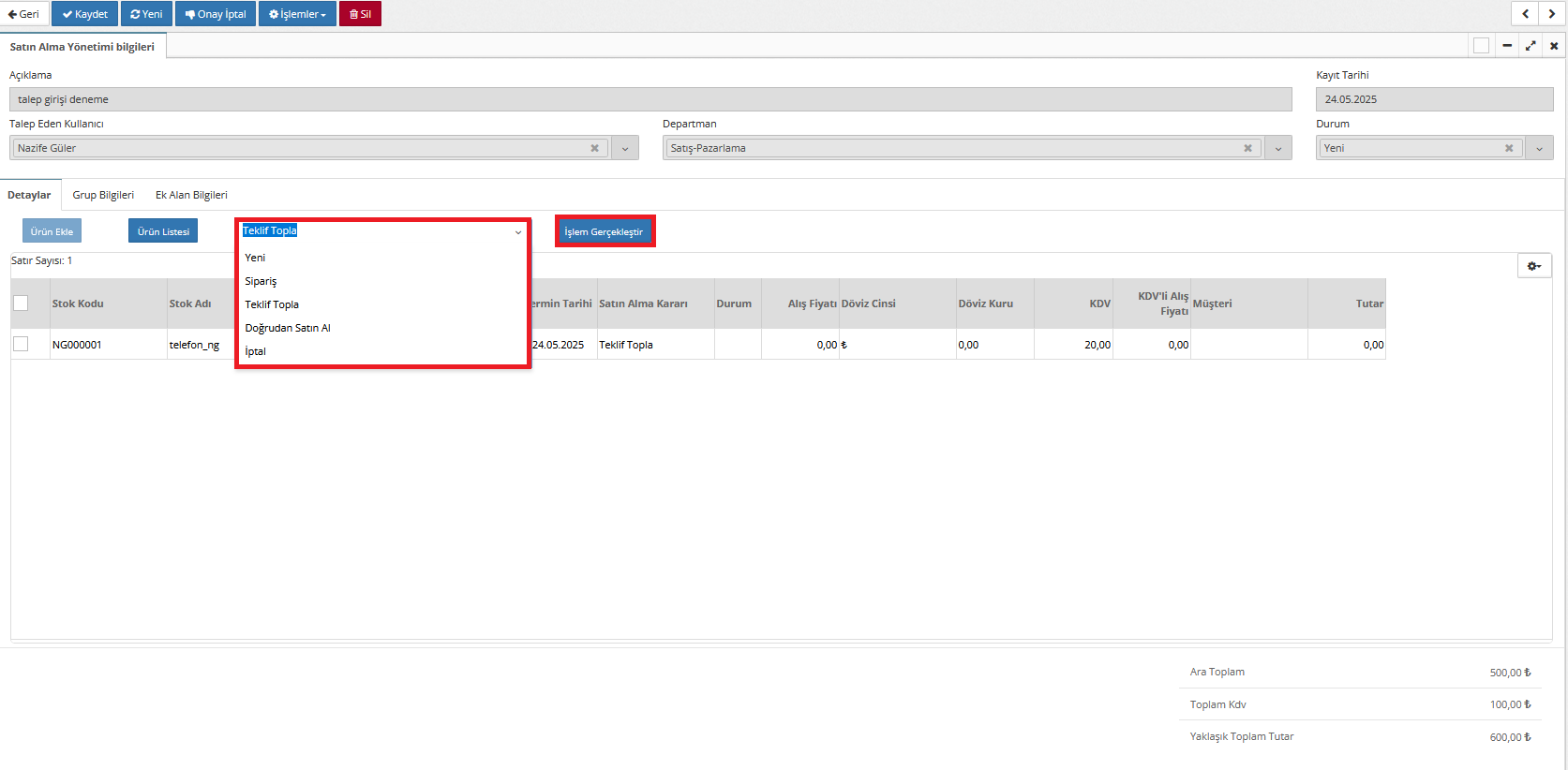
Task: Click the Geri back arrow button
Action: click(x=24, y=14)
